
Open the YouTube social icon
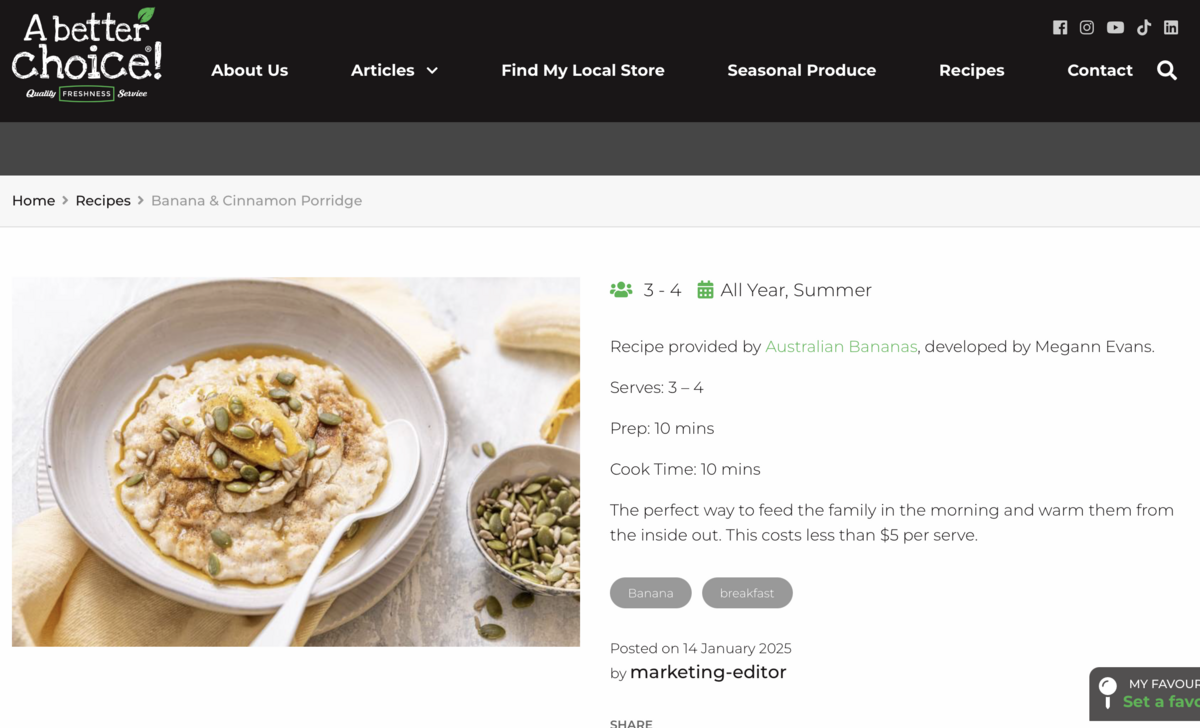[x=1115, y=28]
